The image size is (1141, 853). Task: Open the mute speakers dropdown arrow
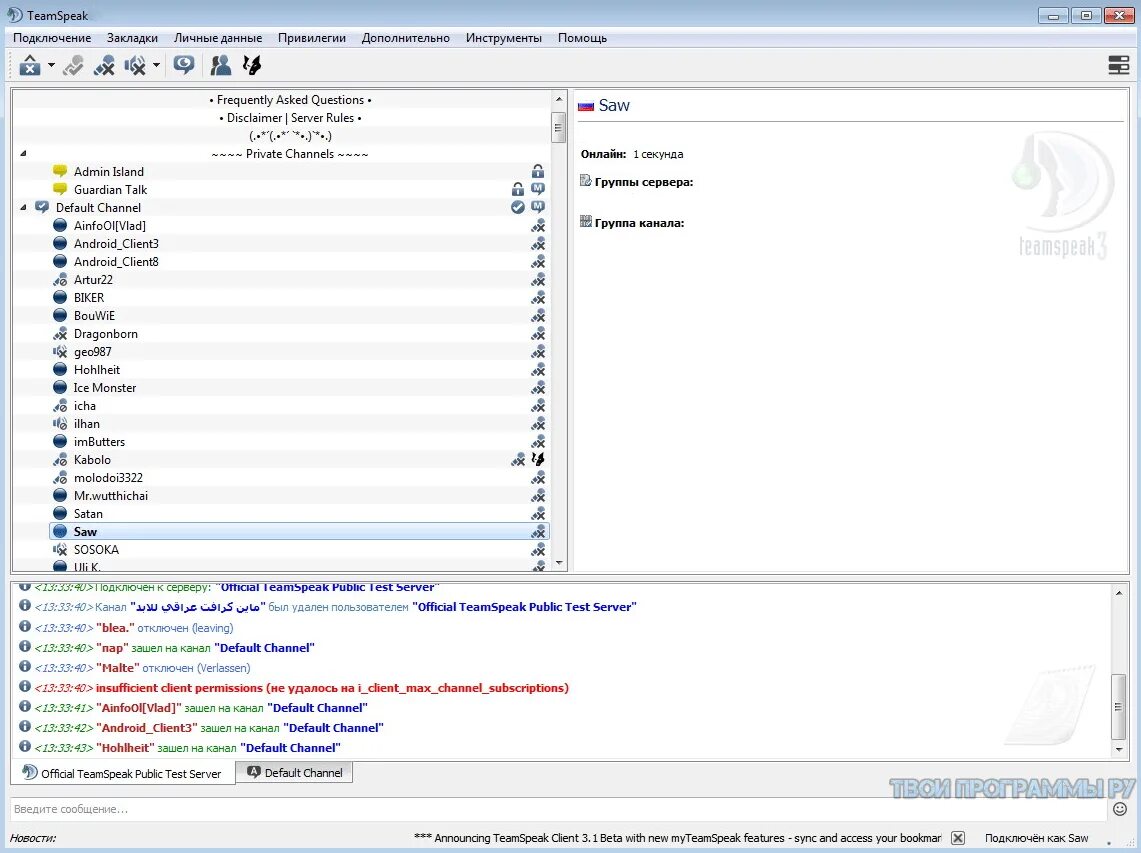pyautogui.click(x=156, y=66)
